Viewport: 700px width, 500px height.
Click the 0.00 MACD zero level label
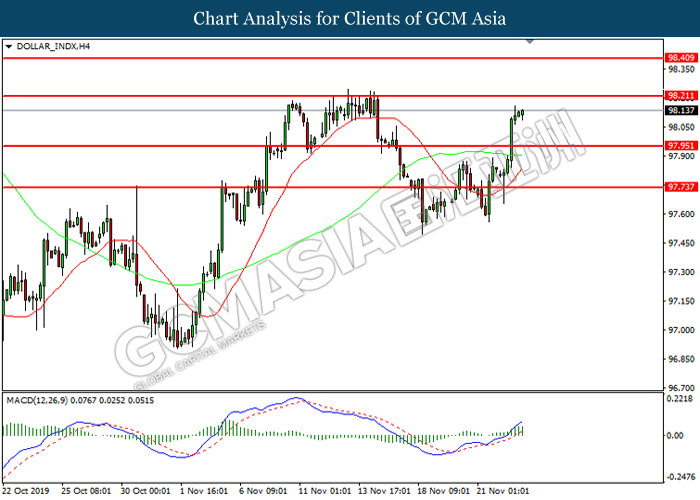tap(675, 435)
